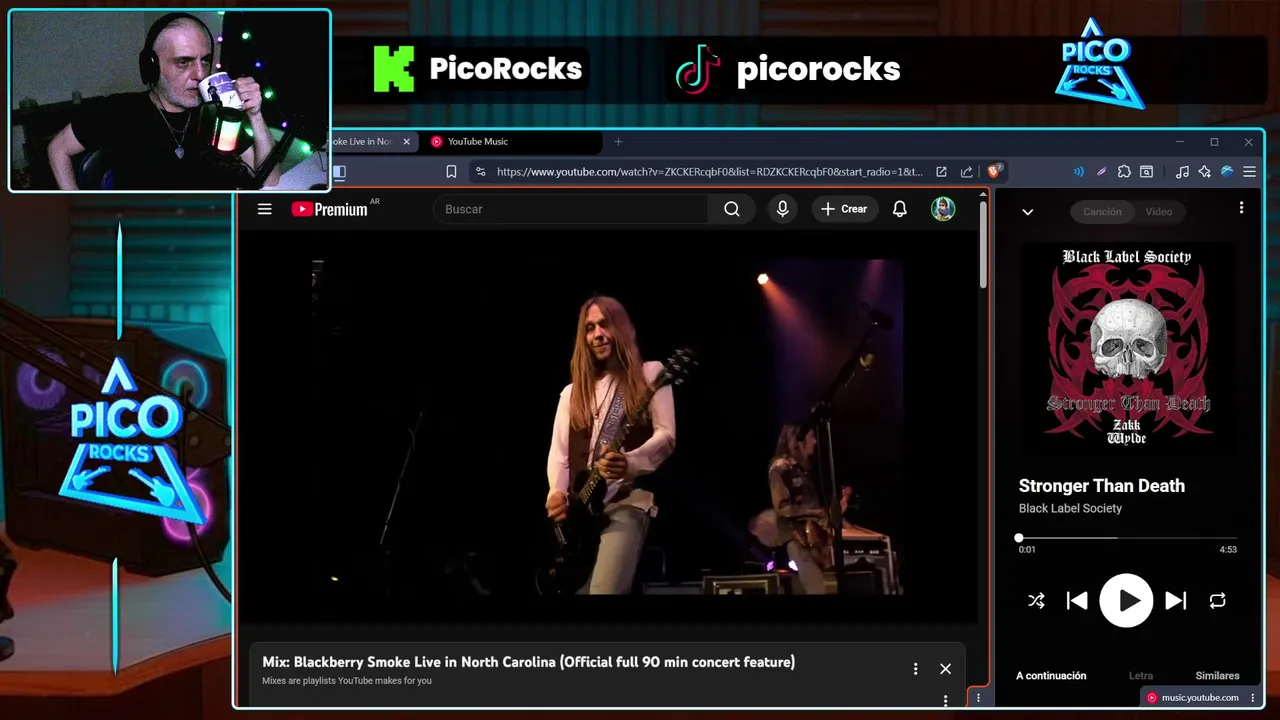This screenshot has height=720, width=1280.
Task: Open music.youtube.com panel options dots
Action: tap(1252, 698)
